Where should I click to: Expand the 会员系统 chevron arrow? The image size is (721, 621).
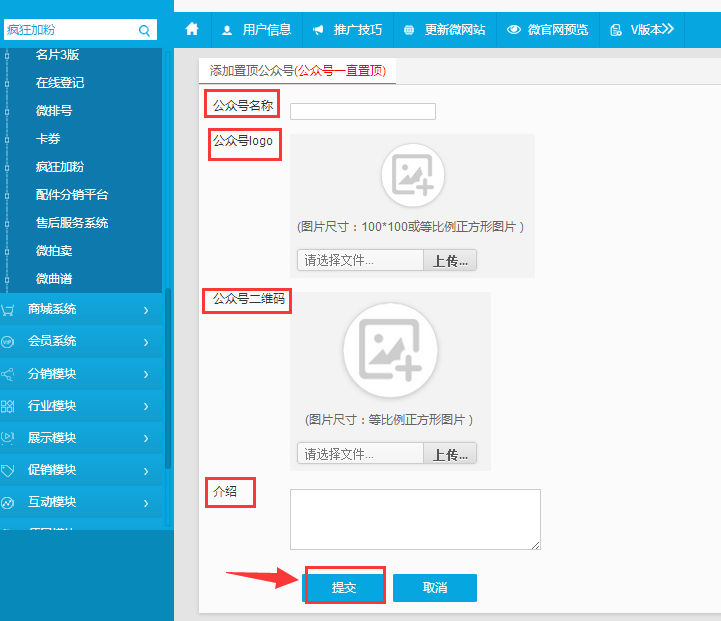click(146, 342)
